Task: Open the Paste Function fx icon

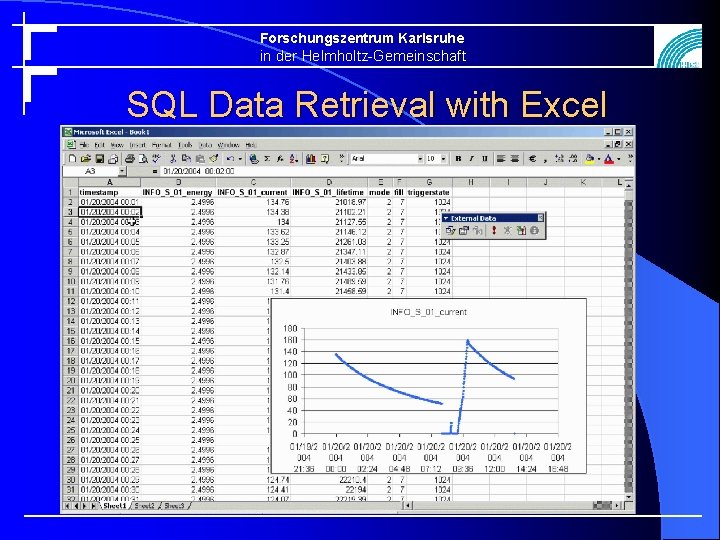Action: [280, 159]
